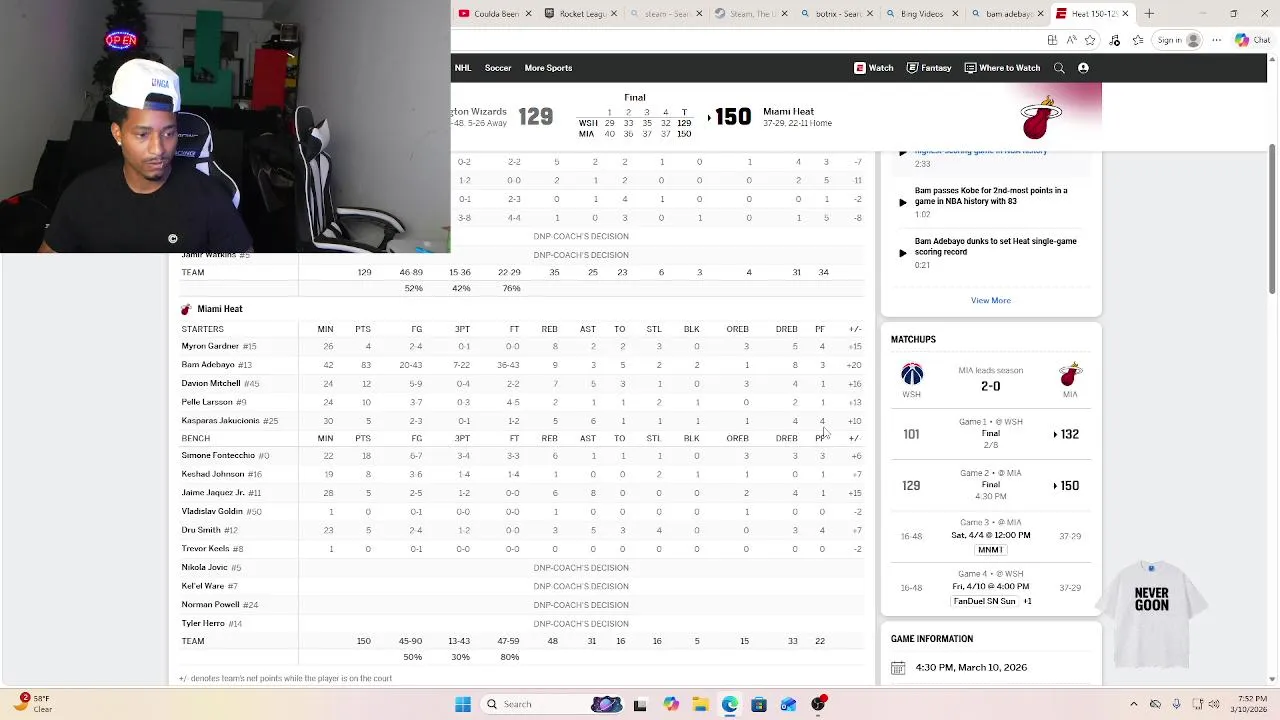Click Miami Heat logo in boxscore header

click(185, 309)
